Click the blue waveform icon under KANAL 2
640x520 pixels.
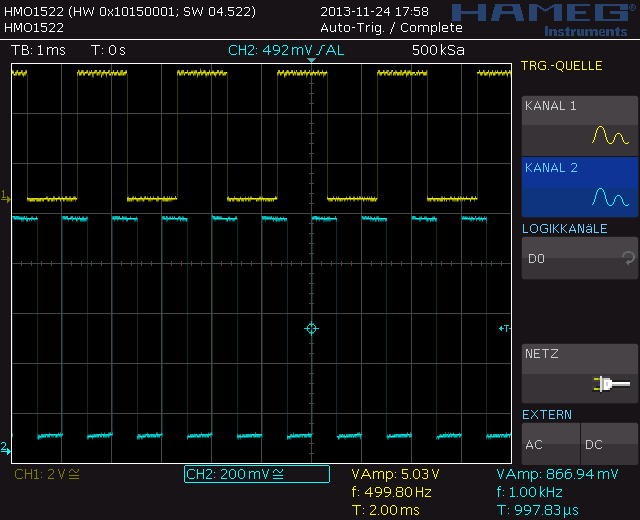click(x=610, y=197)
